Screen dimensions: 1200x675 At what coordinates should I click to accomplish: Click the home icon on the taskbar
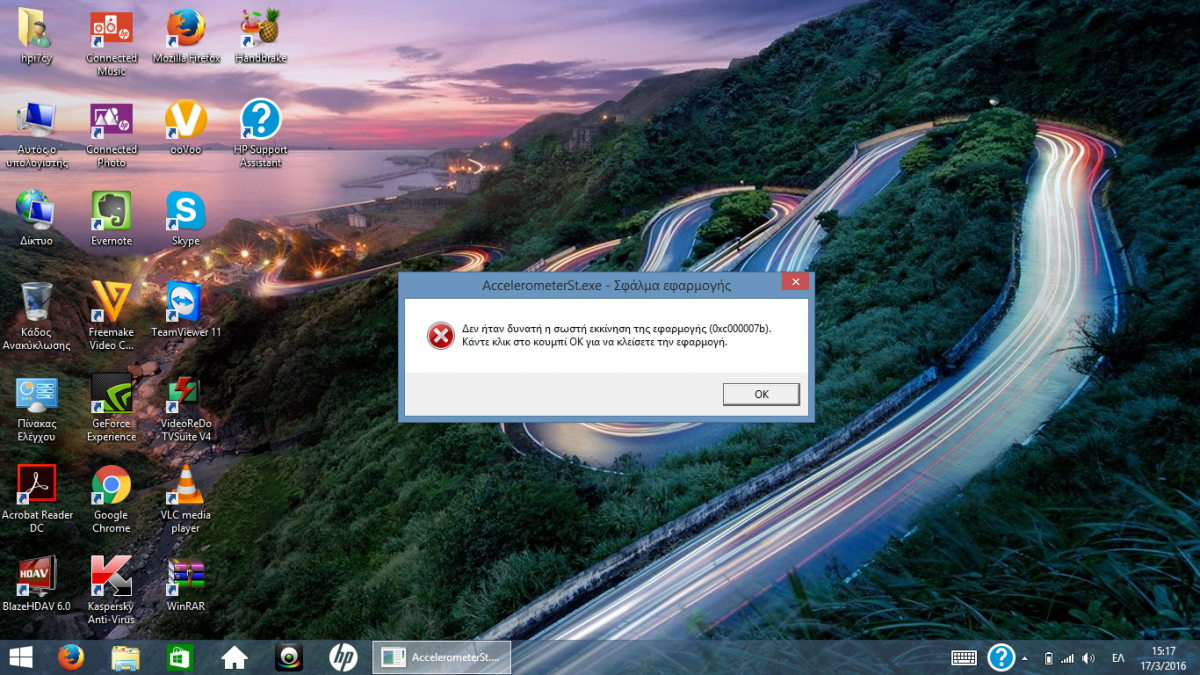[234, 657]
